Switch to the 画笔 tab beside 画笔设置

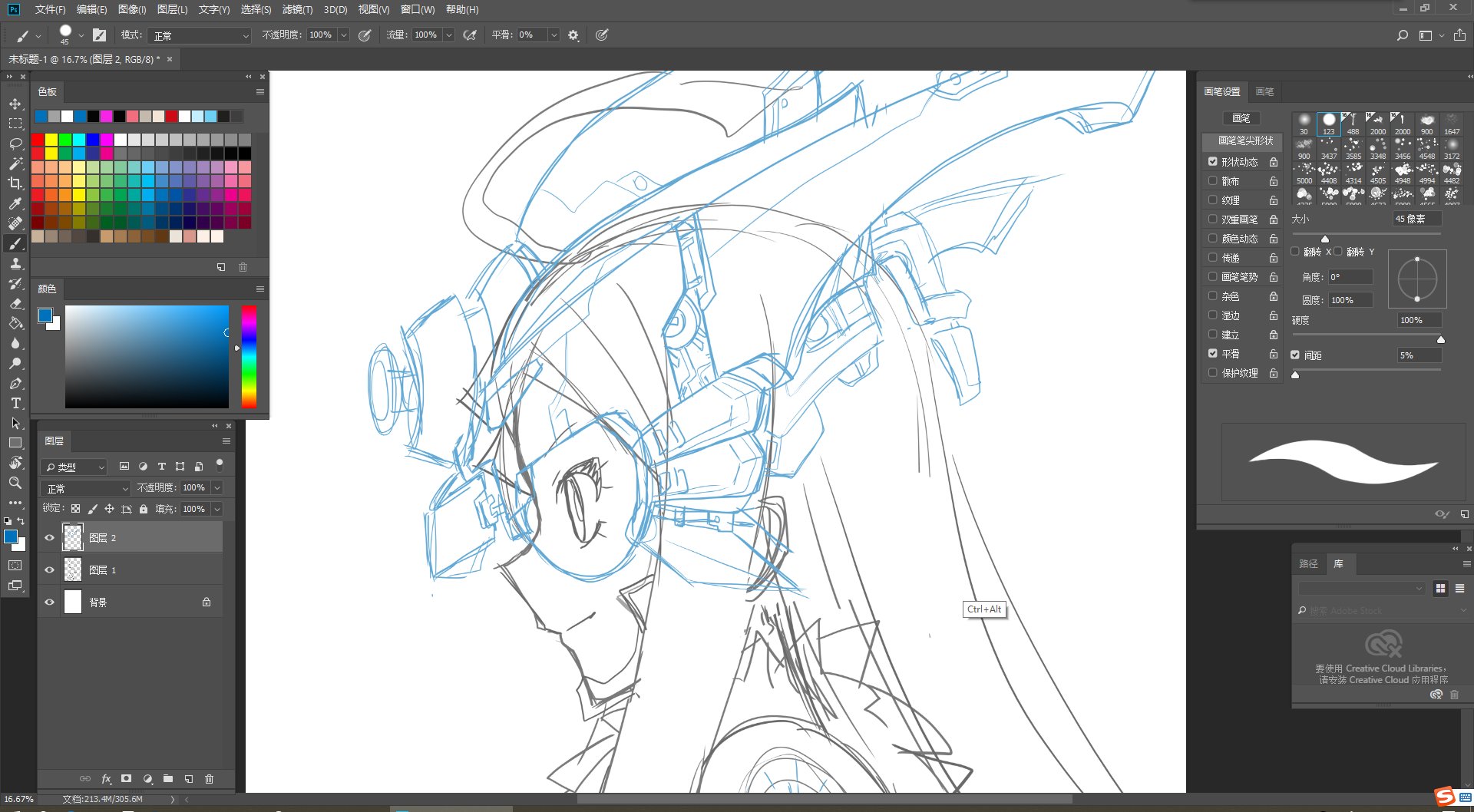pyautogui.click(x=1264, y=92)
